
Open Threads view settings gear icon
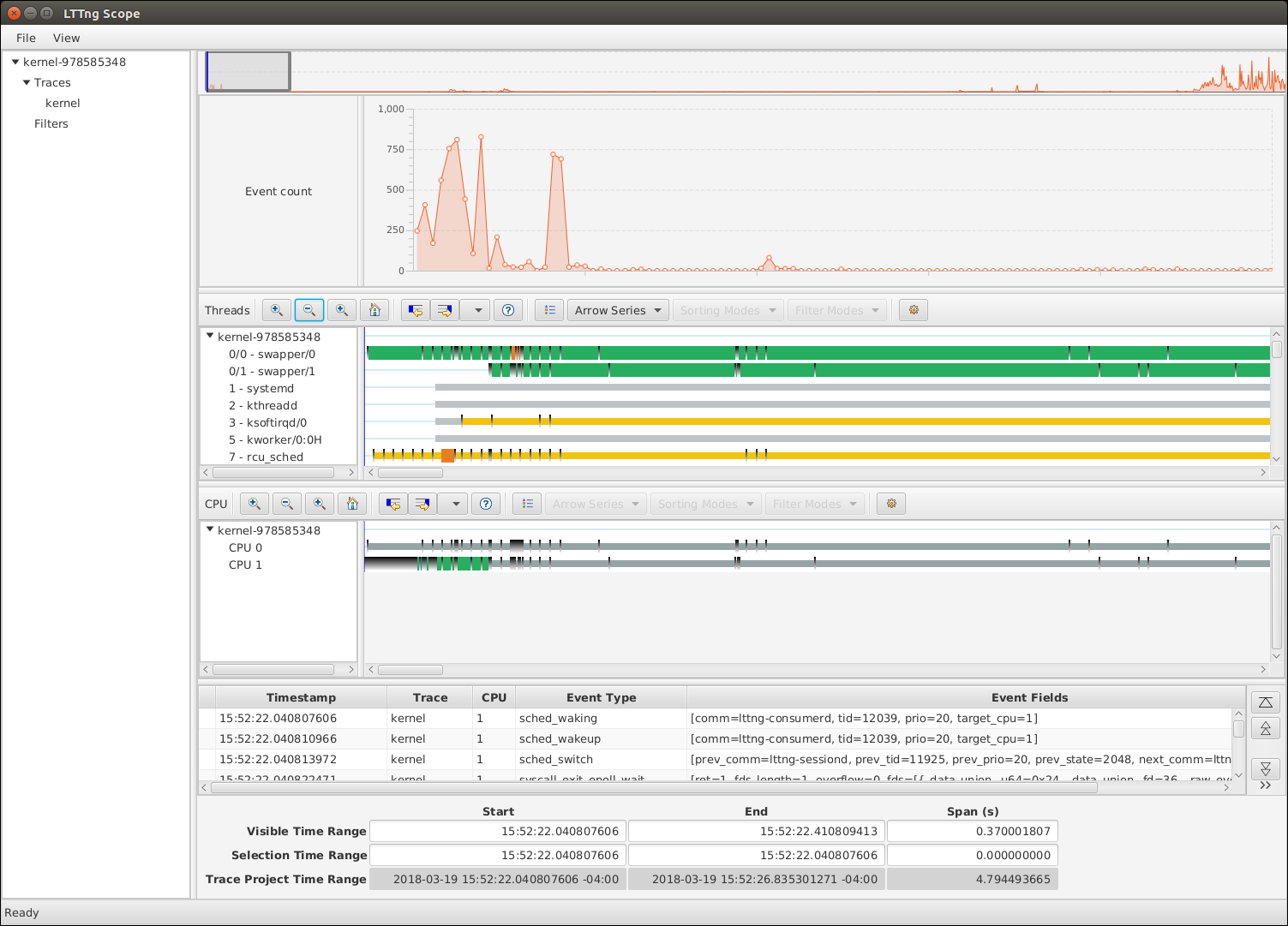[x=914, y=310]
